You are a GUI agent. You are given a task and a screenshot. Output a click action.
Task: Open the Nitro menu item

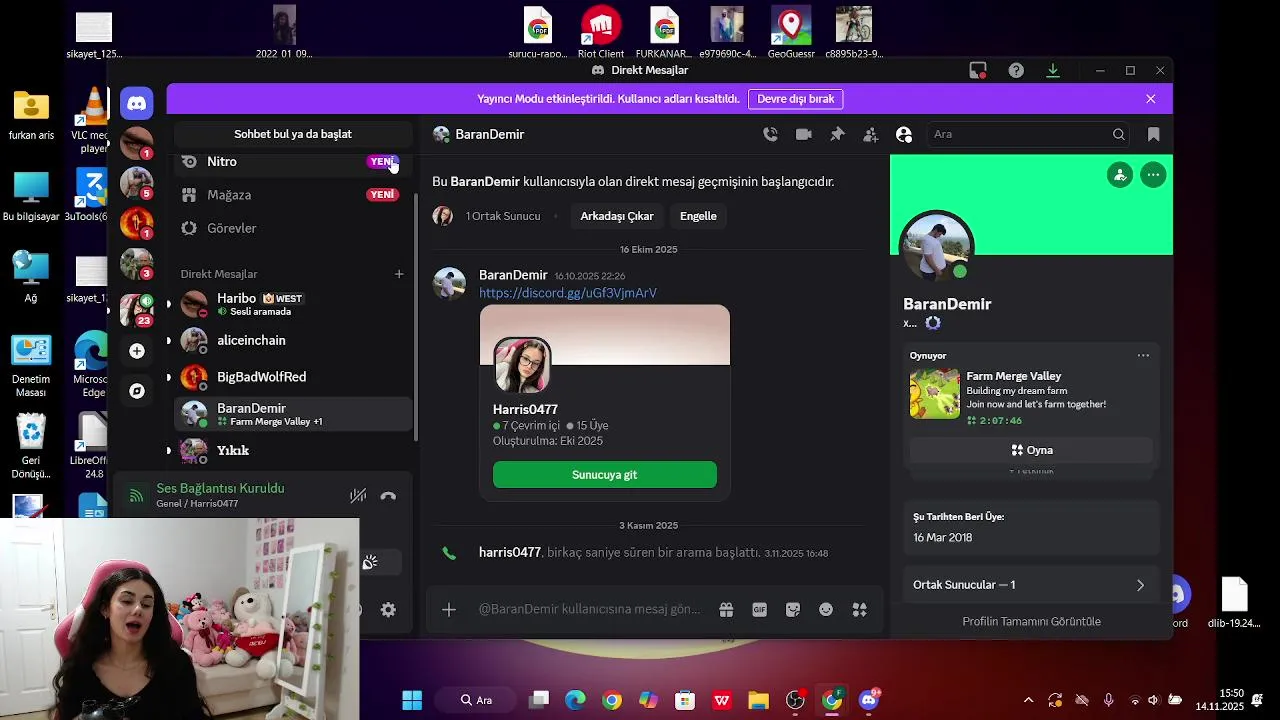(x=293, y=161)
